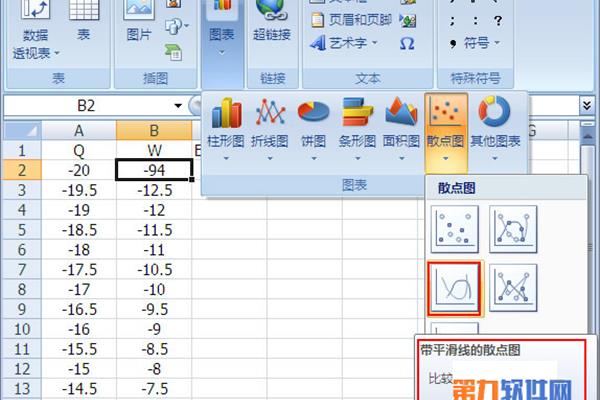Select column B header
This screenshot has height=400, width=600.
click(x=154, y=131)
